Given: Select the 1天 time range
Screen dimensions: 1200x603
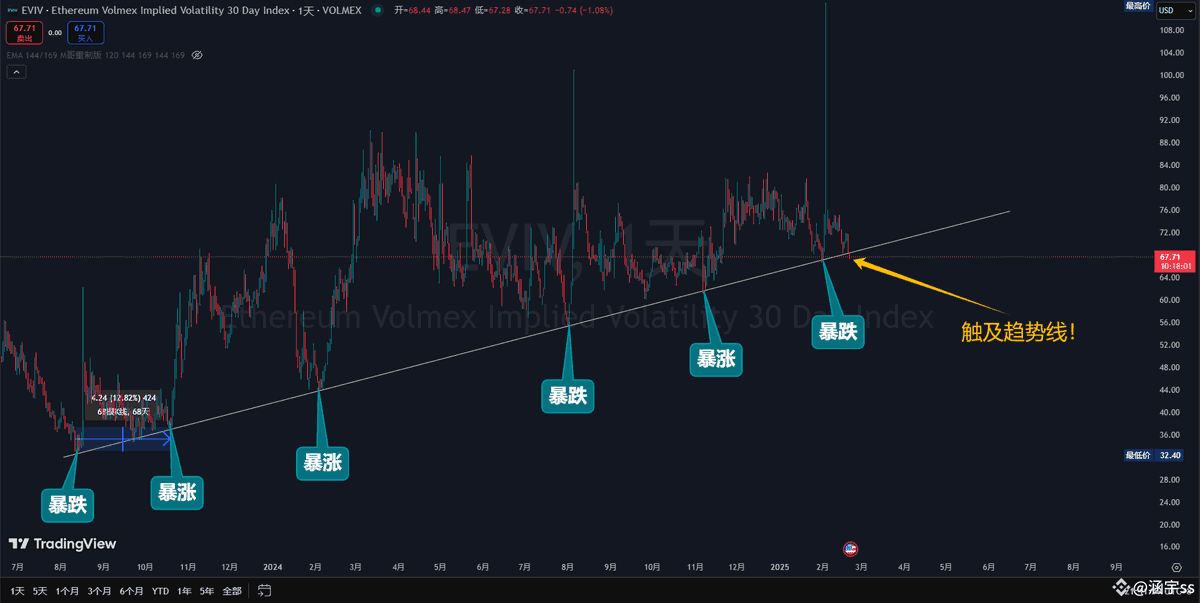Looking at the screenshot, I should click(x=18, y=591).
